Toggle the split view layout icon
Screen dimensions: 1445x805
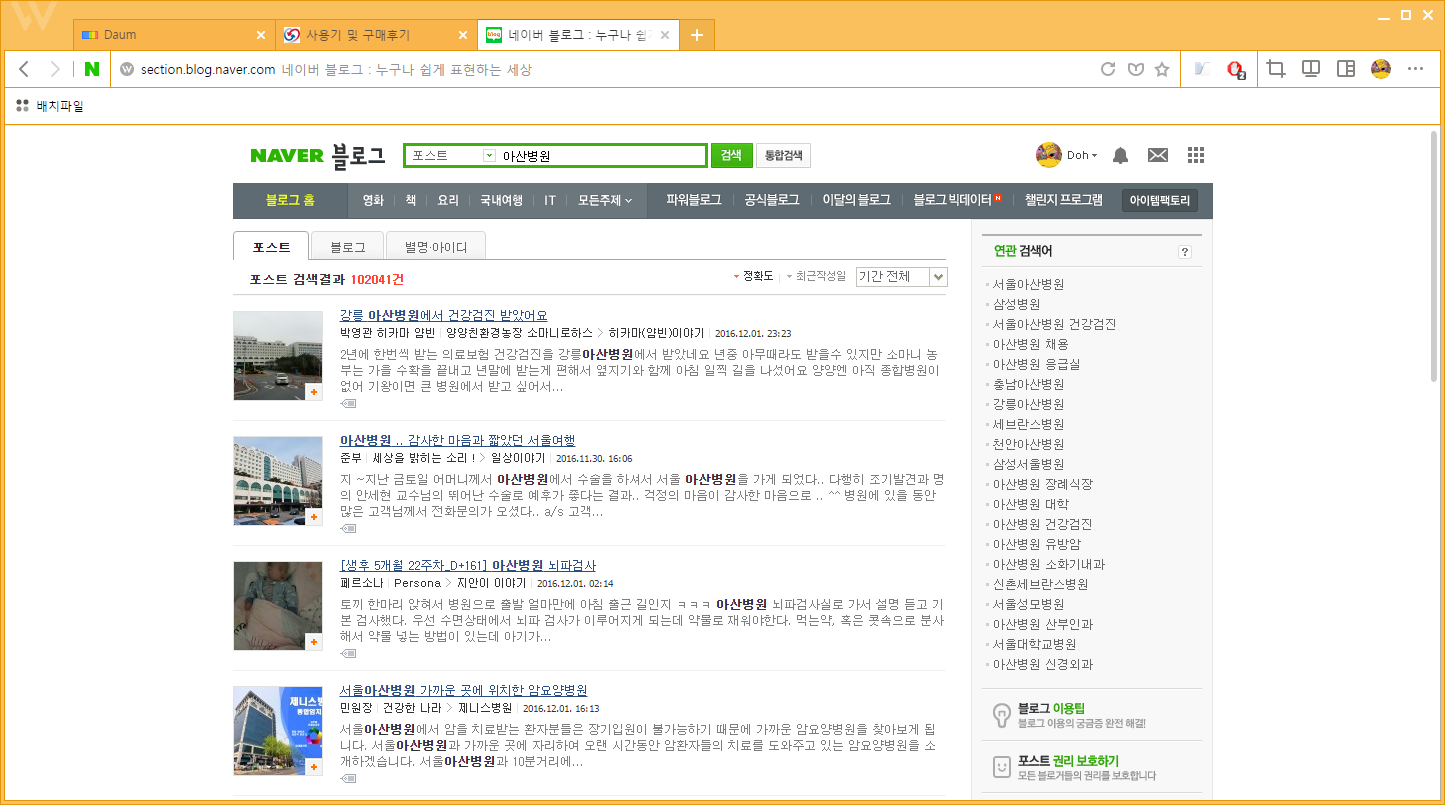tap(1345, 69)
